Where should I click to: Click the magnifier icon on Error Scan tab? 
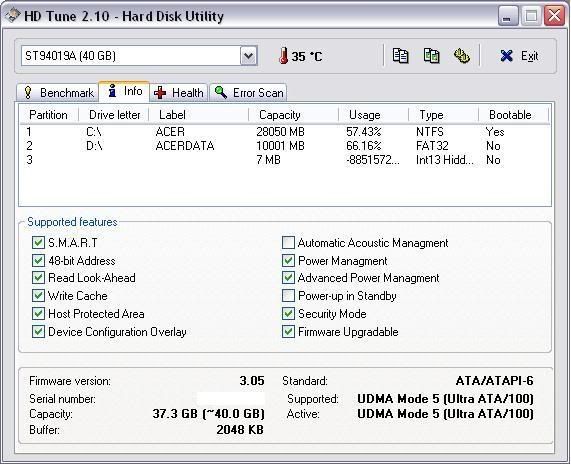[221, 92]
